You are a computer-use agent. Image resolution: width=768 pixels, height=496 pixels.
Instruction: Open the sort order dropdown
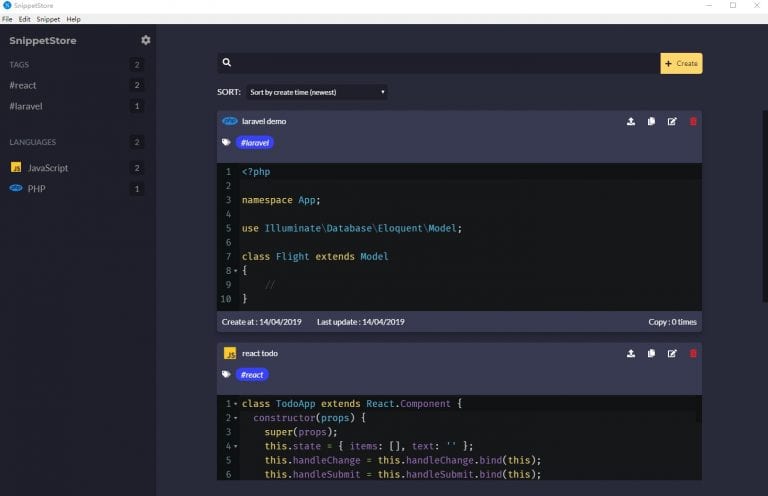point(316,92)
